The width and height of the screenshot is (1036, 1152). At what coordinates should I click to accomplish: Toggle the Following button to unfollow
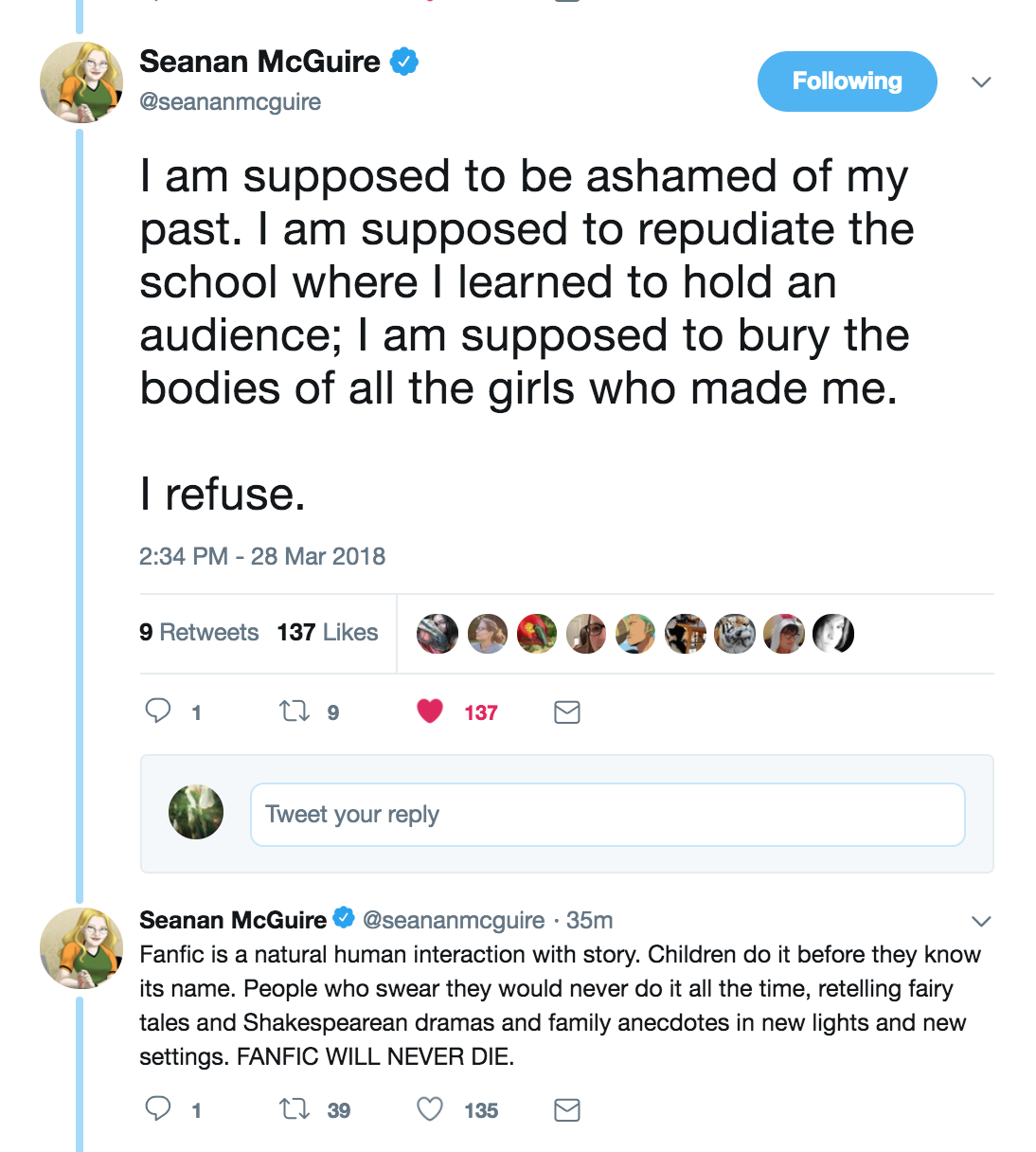847,81
